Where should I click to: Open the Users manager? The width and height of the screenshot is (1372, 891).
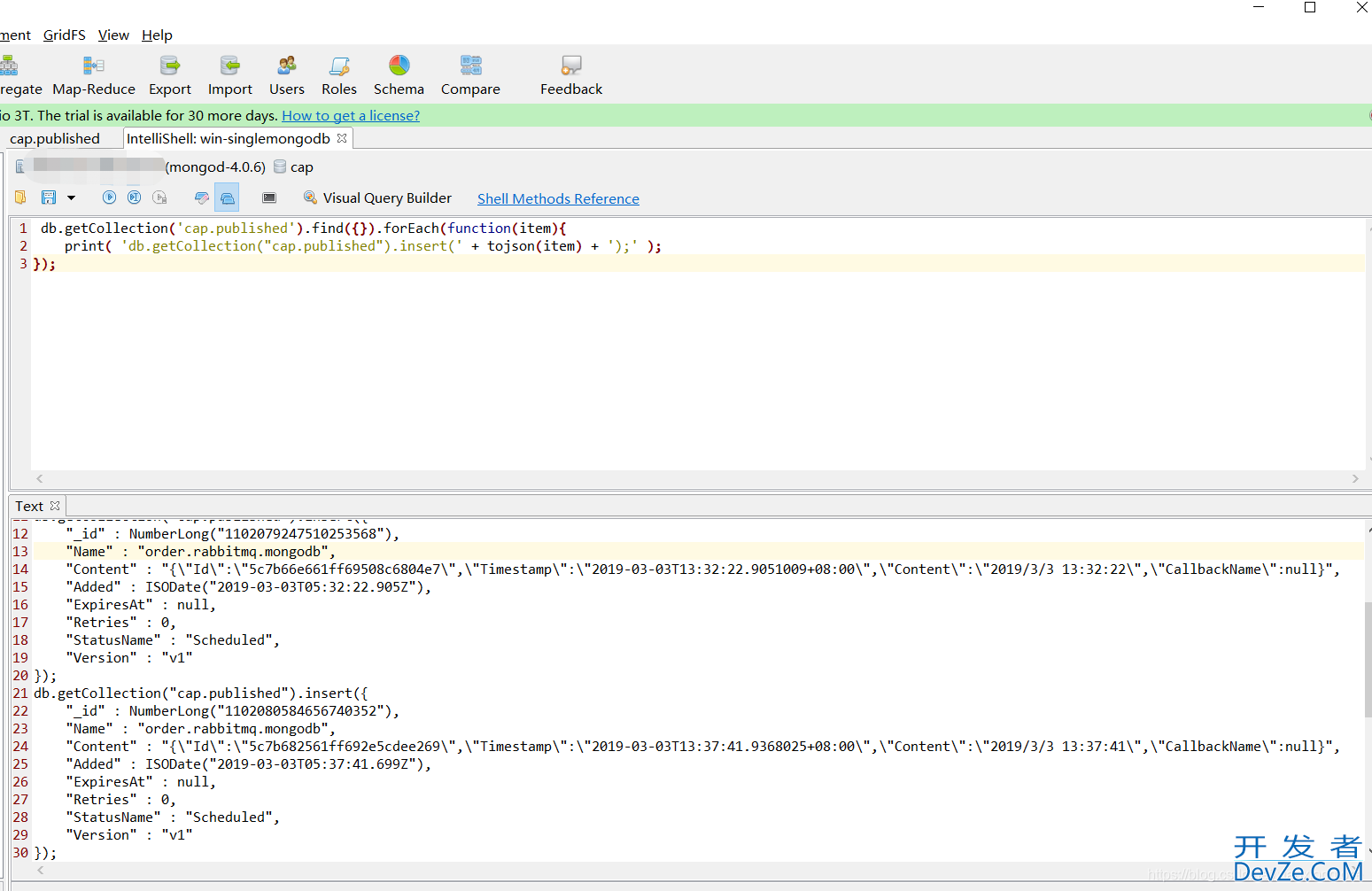(287, 76)
